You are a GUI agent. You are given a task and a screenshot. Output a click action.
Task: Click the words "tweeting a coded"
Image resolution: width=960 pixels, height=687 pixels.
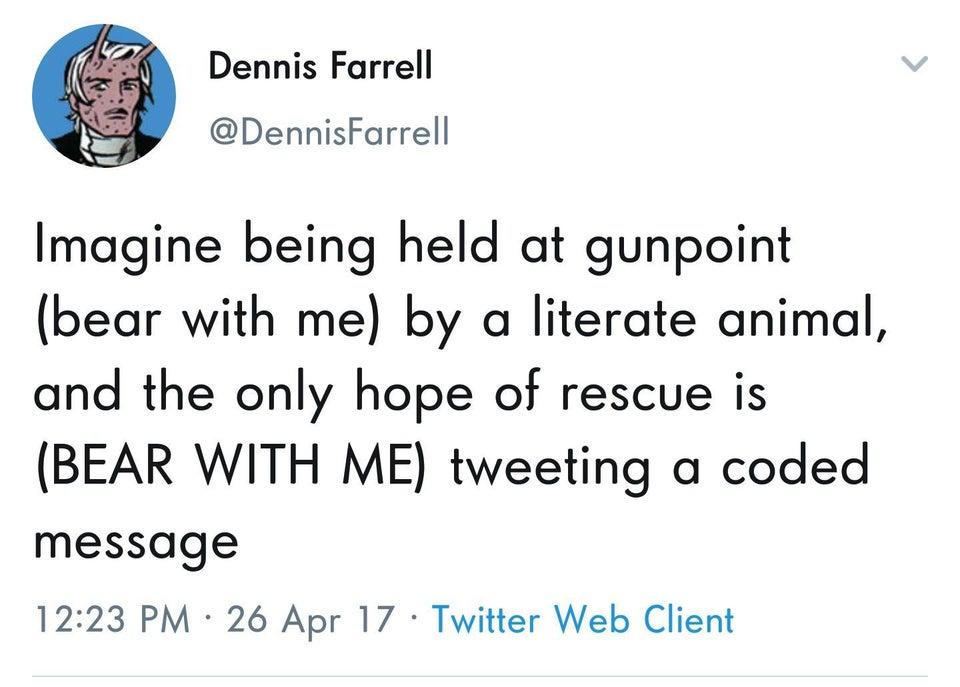tap(659, 467)
